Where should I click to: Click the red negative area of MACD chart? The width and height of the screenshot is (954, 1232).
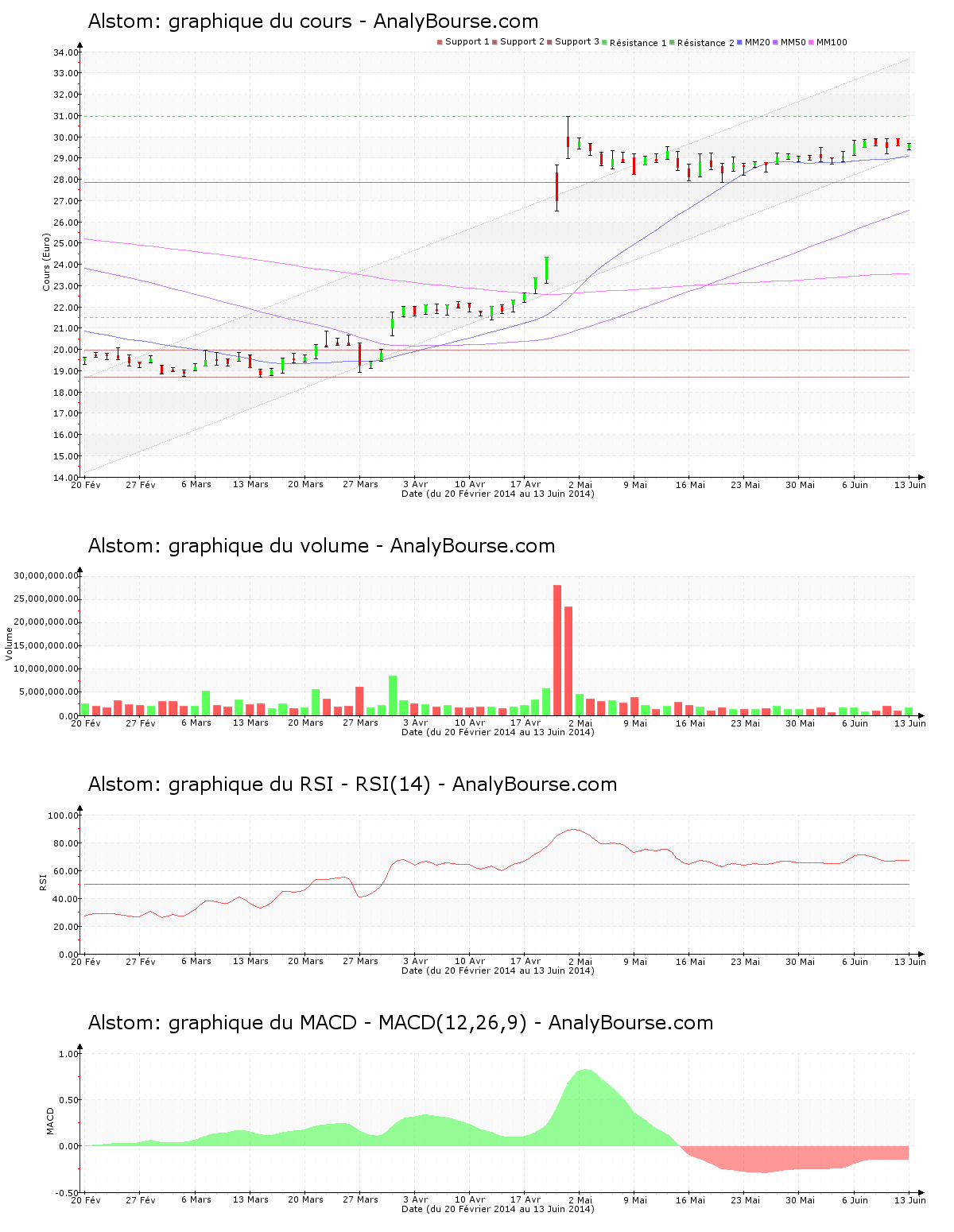coord(795,1158)
